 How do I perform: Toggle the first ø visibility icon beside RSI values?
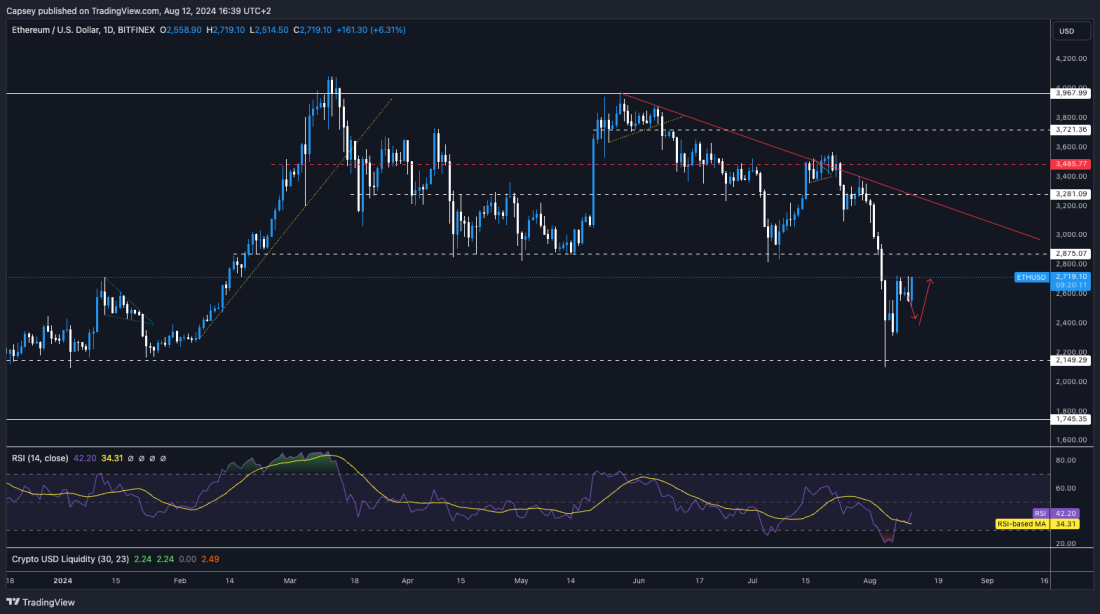pyautogui.click(x=130, y=457)
